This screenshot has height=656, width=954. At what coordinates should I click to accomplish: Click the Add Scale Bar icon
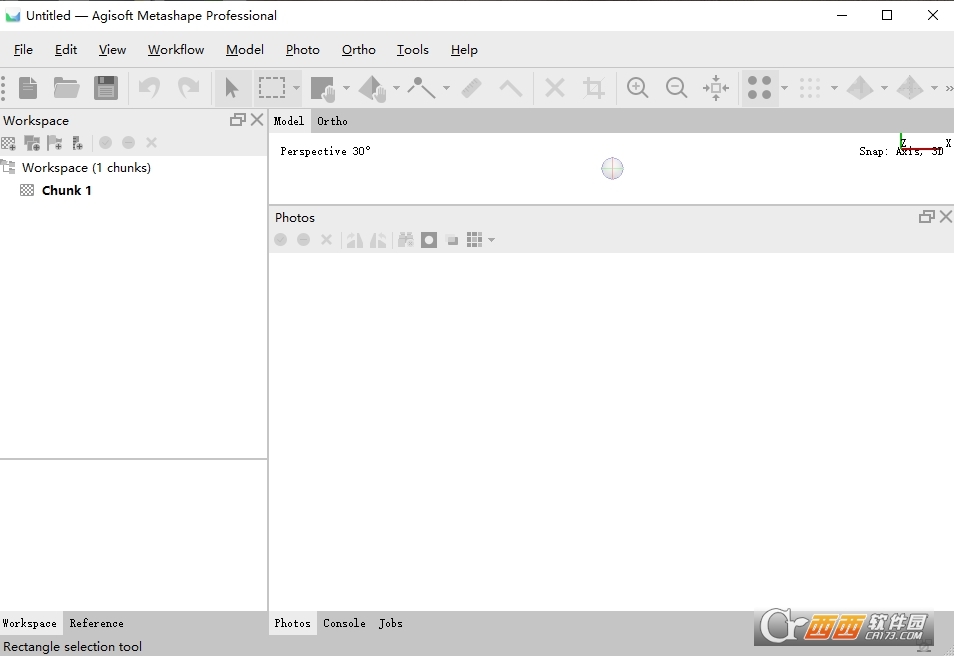point(77,143)
